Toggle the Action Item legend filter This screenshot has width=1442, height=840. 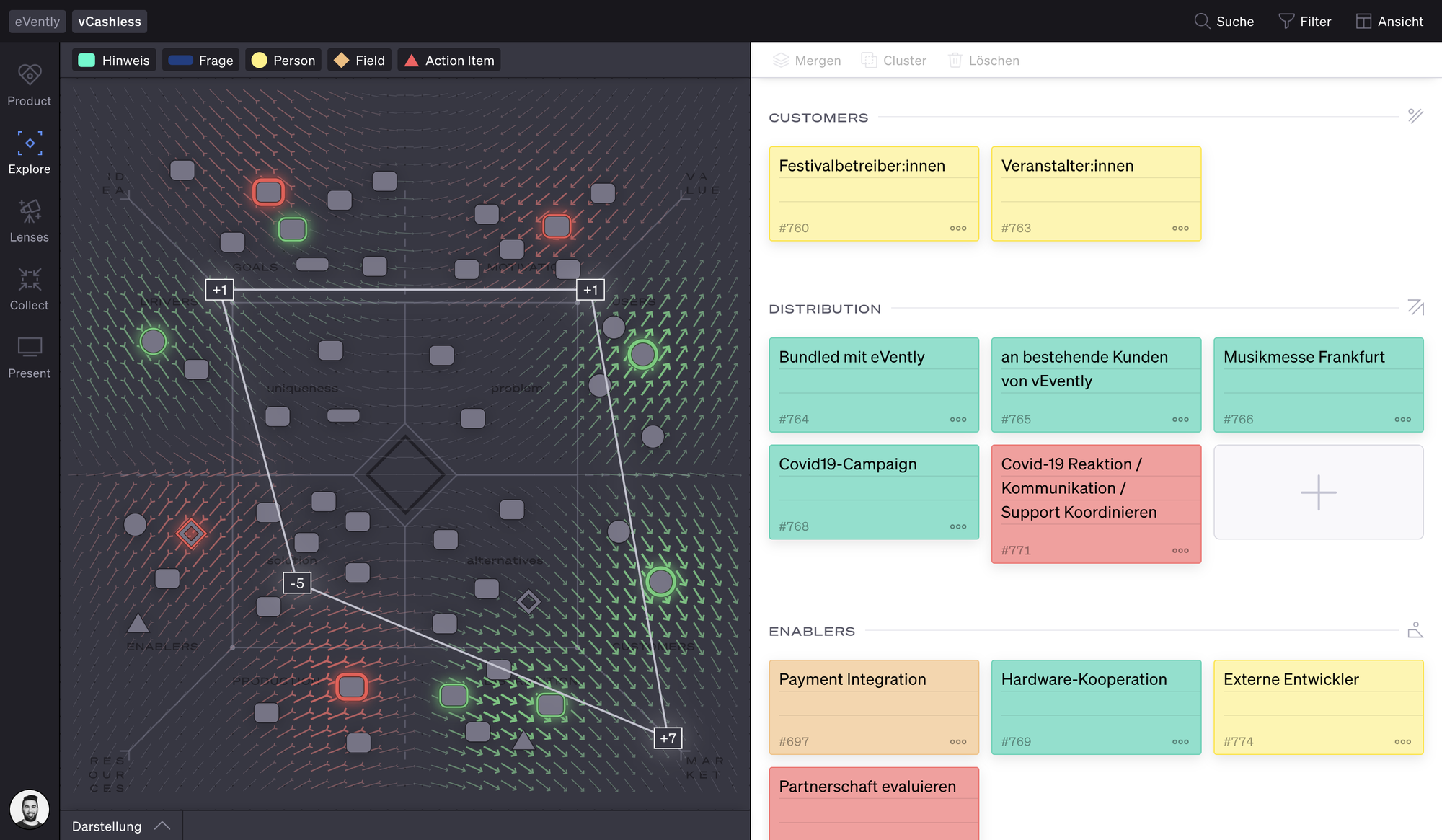[x=450, y=61]
